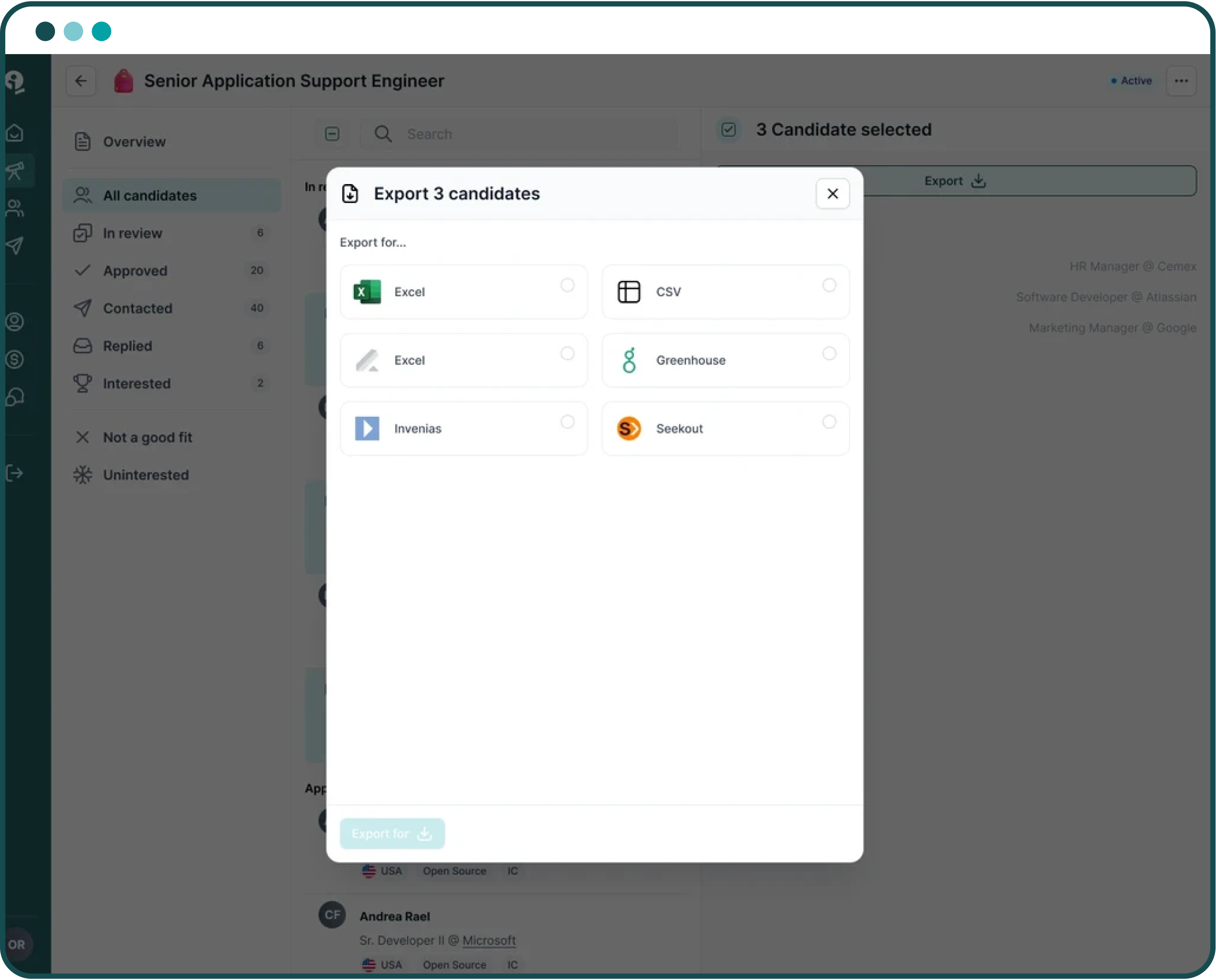Go to the Overview section
The width and height of the screenshot is (1216, 980).
click(x=134, y=142)
